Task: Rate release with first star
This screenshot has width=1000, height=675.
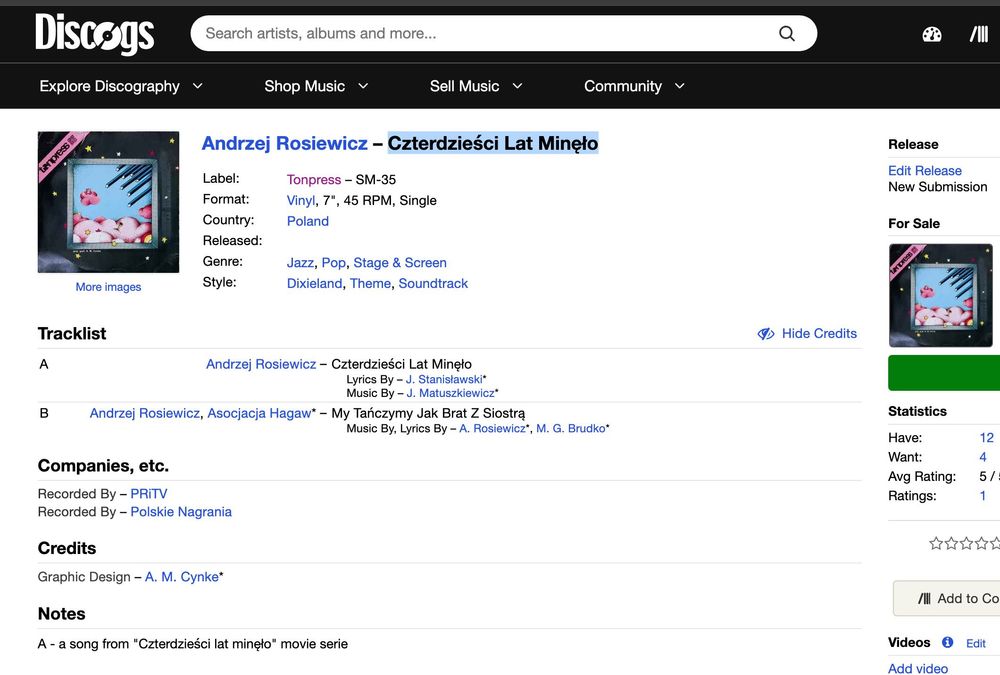Action: tap(936, 543)
